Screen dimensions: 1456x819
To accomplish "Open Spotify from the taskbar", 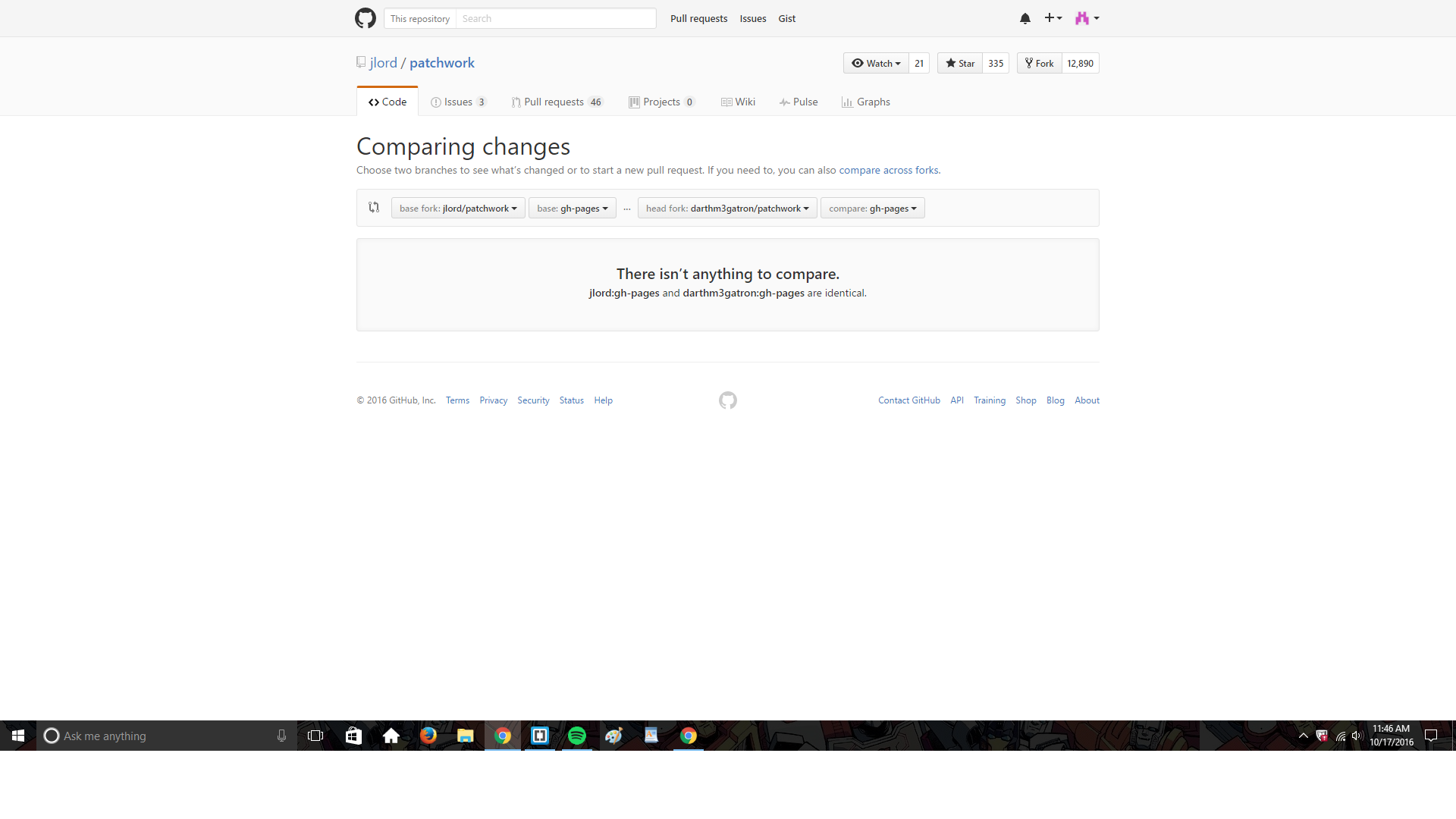I will [x=577, y=736].
